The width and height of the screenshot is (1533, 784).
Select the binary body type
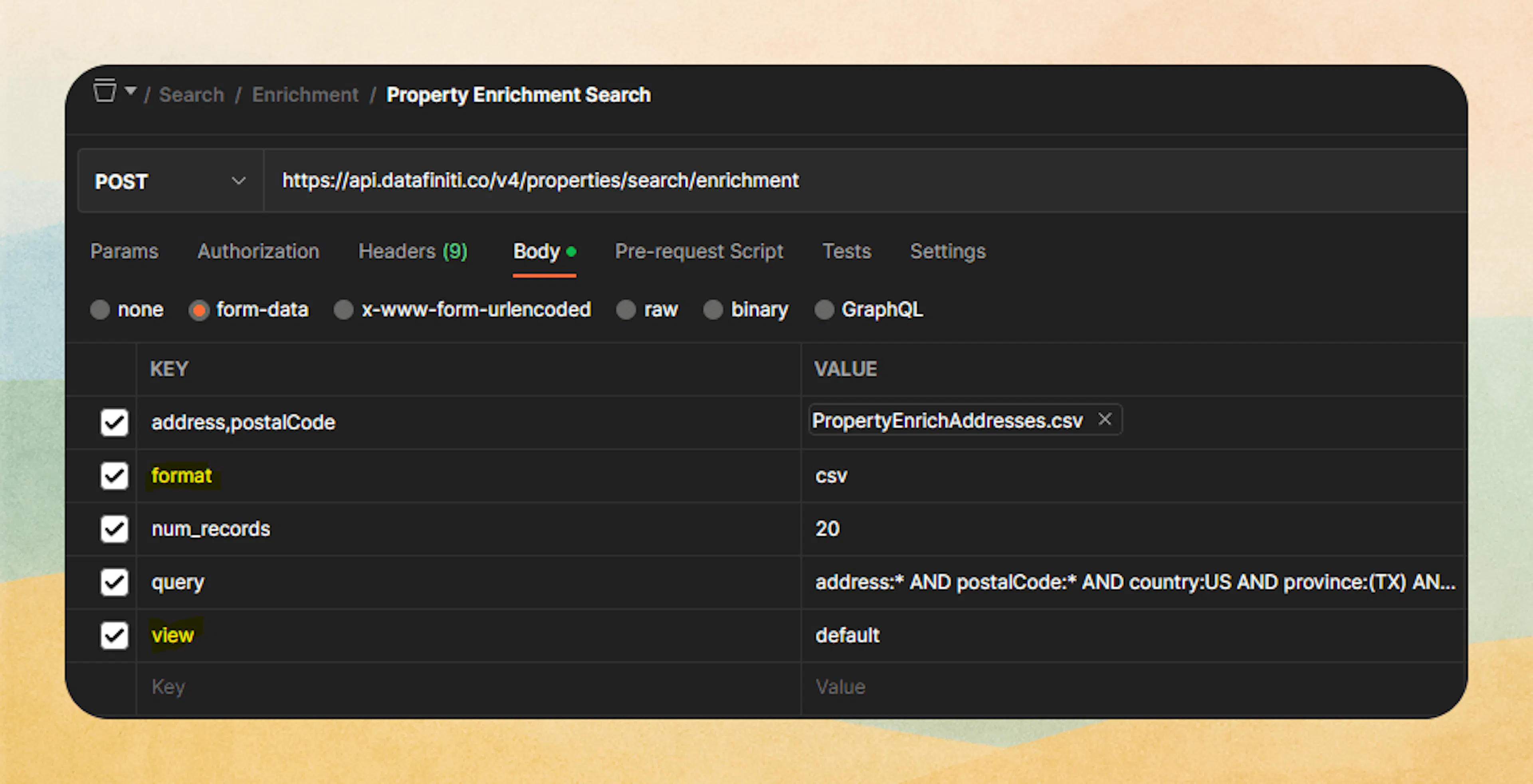coord(713,309)
